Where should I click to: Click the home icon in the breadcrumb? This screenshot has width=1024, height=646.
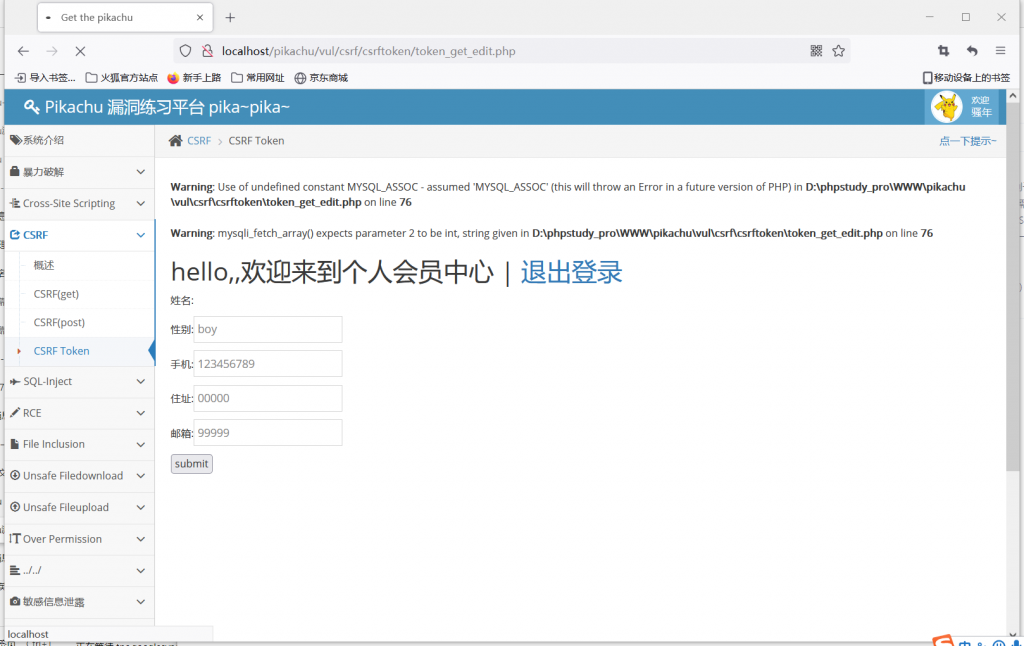coord(176,141)
